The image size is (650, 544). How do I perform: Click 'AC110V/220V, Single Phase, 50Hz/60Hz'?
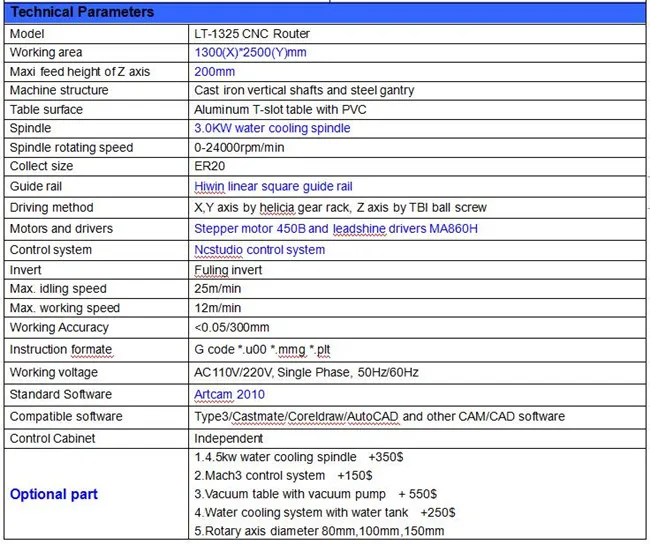(306, 372)
